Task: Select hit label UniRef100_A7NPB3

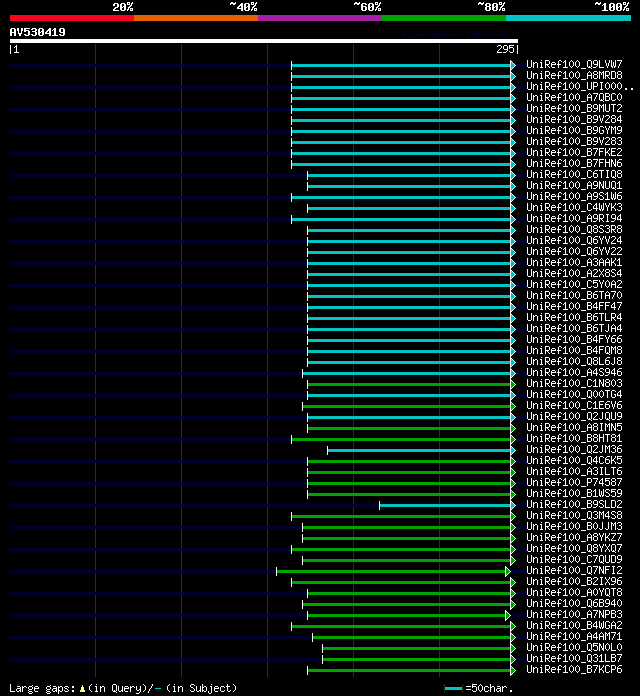Action: tap(574, 614)
